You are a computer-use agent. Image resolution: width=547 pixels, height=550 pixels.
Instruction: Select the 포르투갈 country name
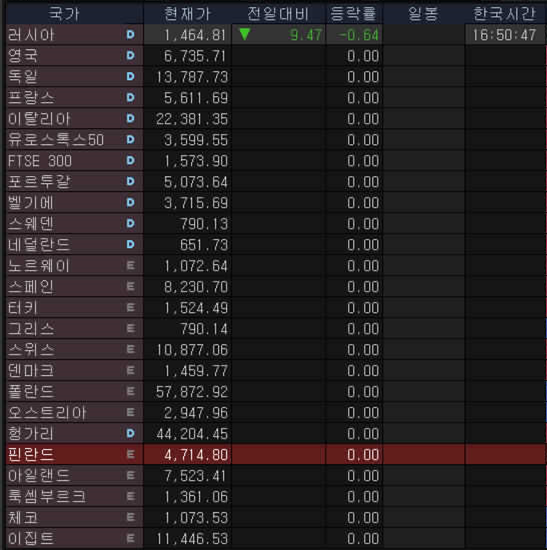tap(39, 182)
